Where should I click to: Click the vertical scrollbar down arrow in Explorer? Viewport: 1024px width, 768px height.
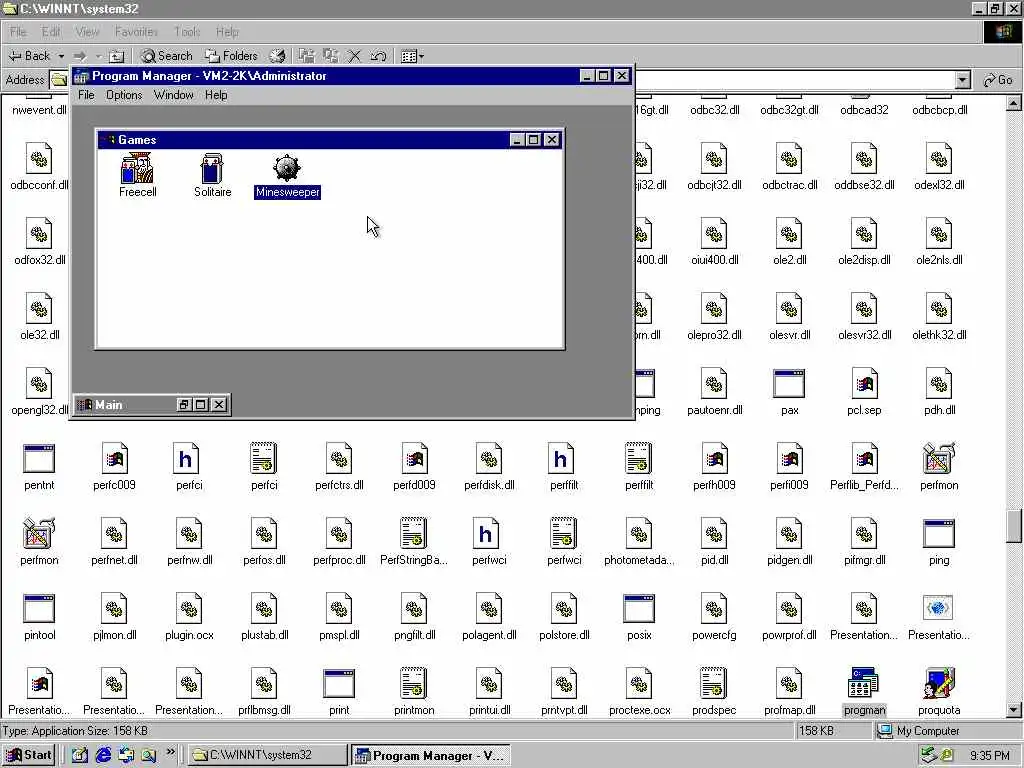click(x=1014, y=710)
